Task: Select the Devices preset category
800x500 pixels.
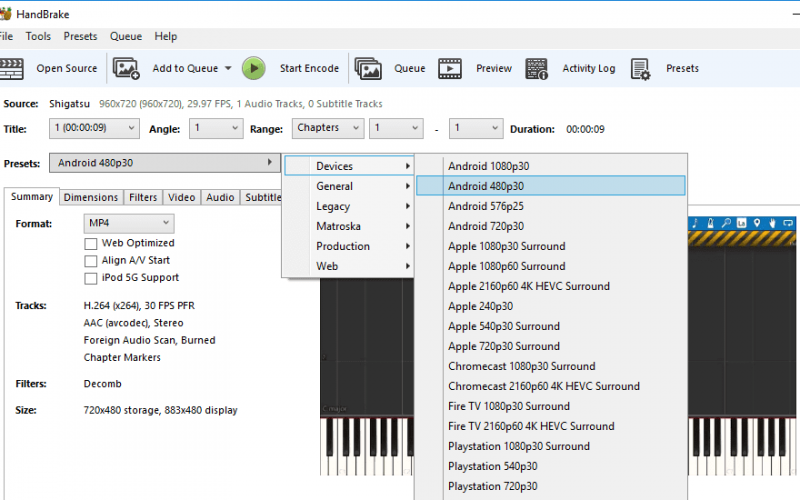Action: [348, 166]
